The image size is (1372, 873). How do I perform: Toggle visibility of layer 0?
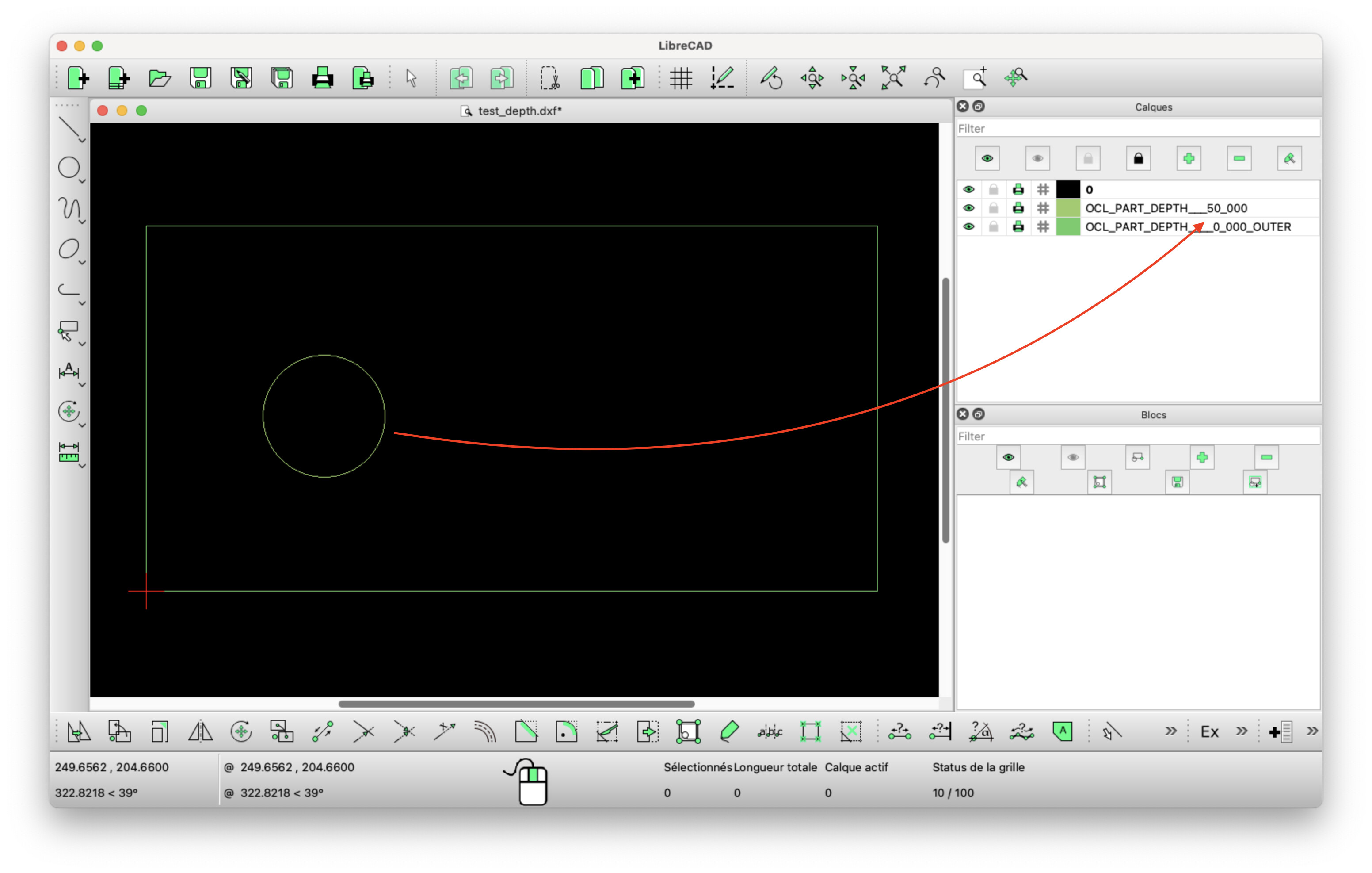968,189
